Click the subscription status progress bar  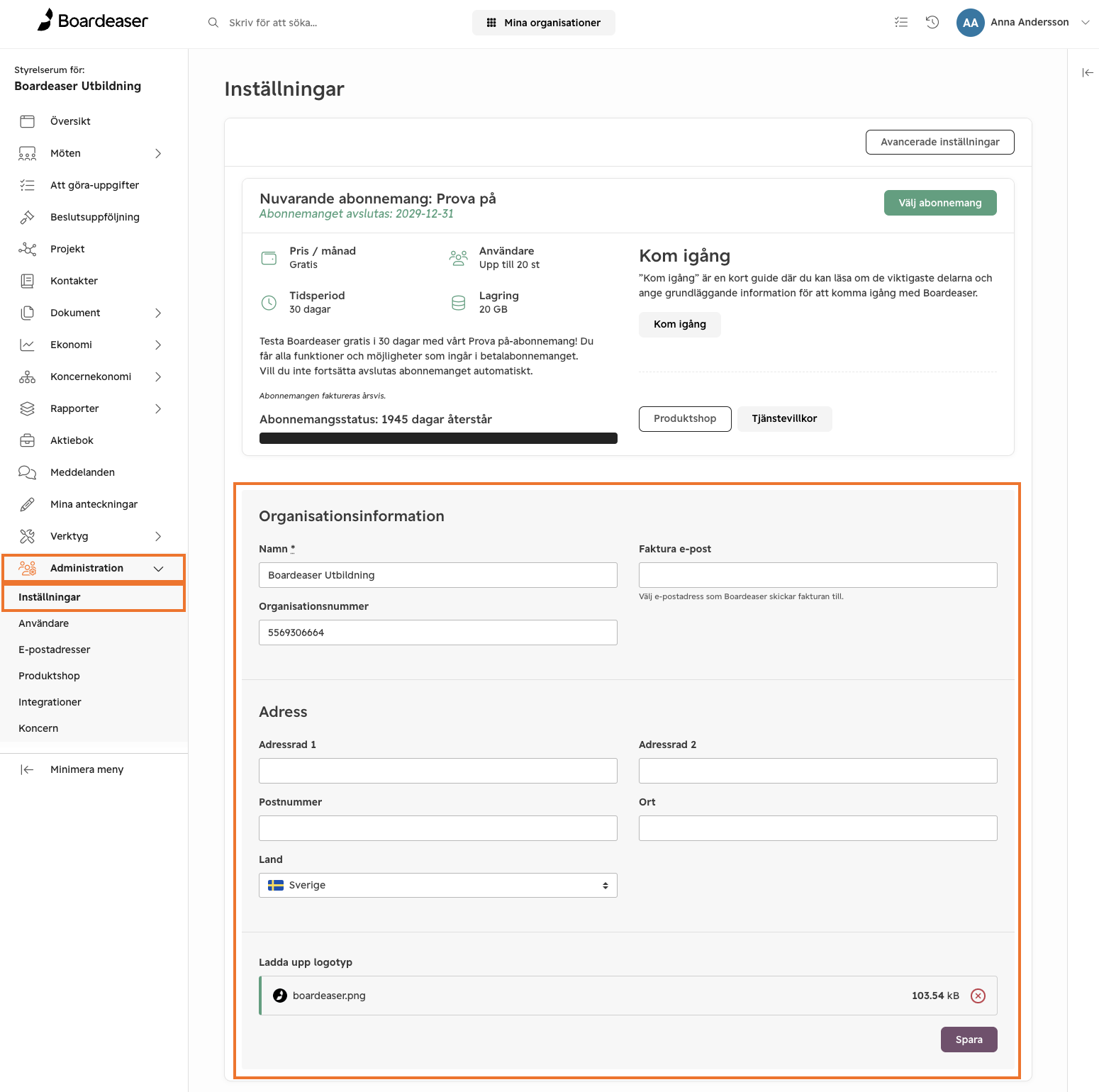tap(438, 438)
